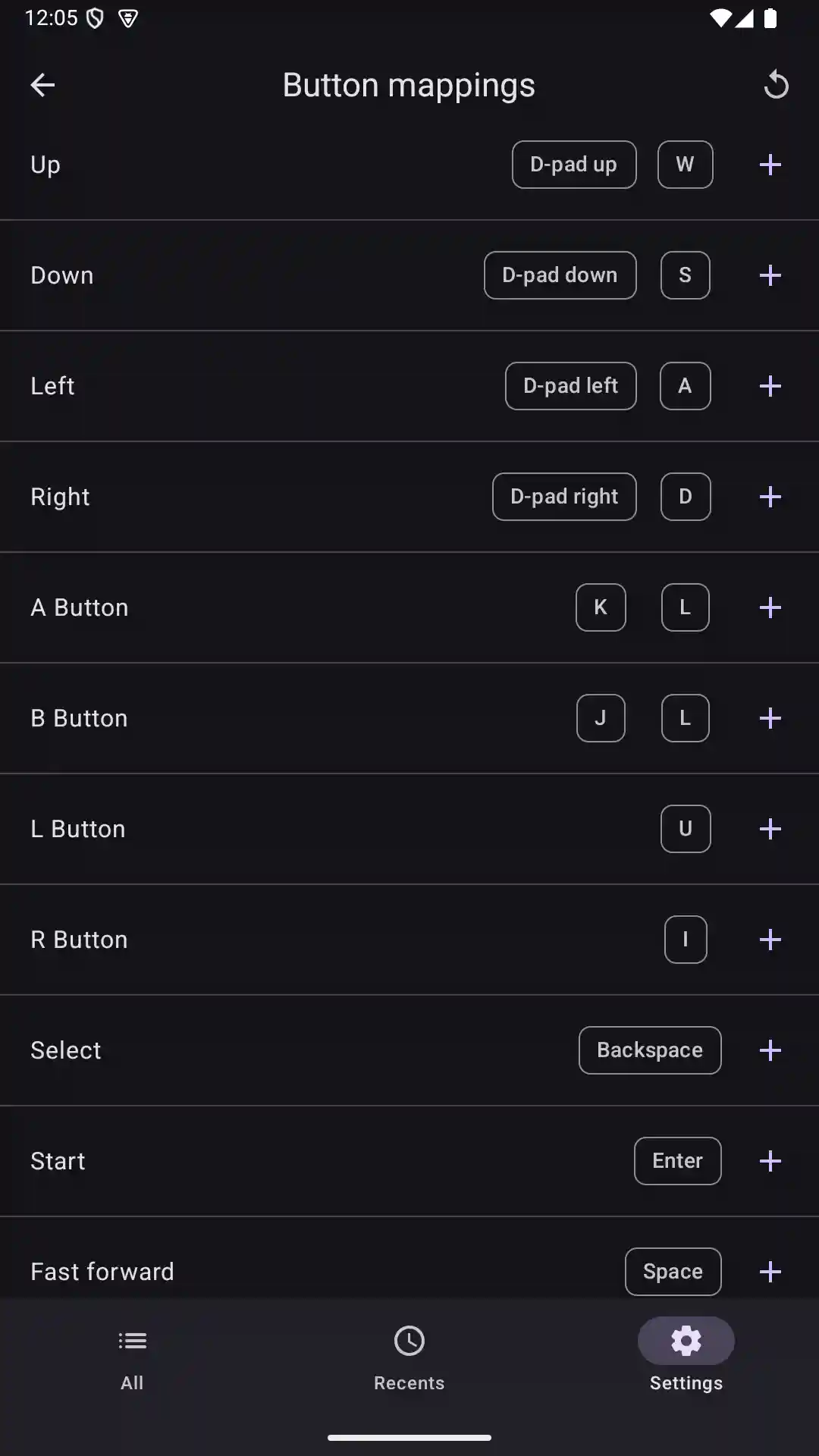Add an extra key for Fast forward
819x1456 pixels.
[770, 1271]
